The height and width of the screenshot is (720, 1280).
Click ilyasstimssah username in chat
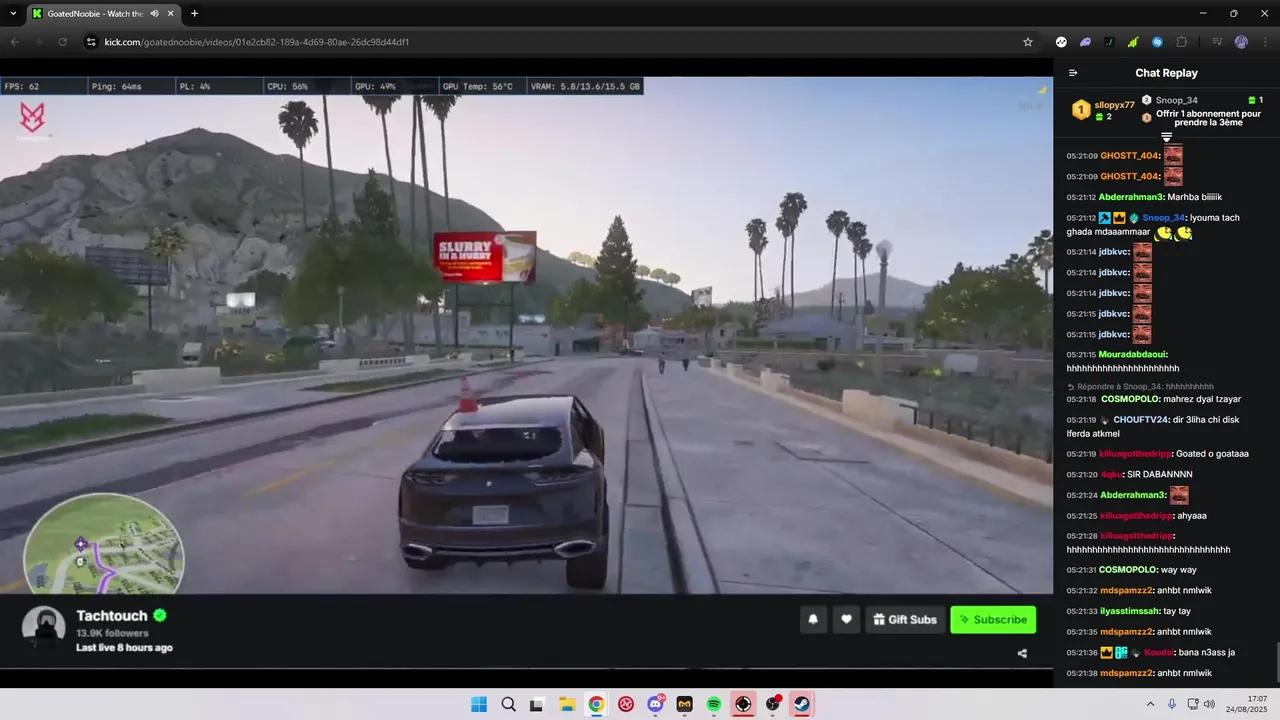(x=1130, y=611)
